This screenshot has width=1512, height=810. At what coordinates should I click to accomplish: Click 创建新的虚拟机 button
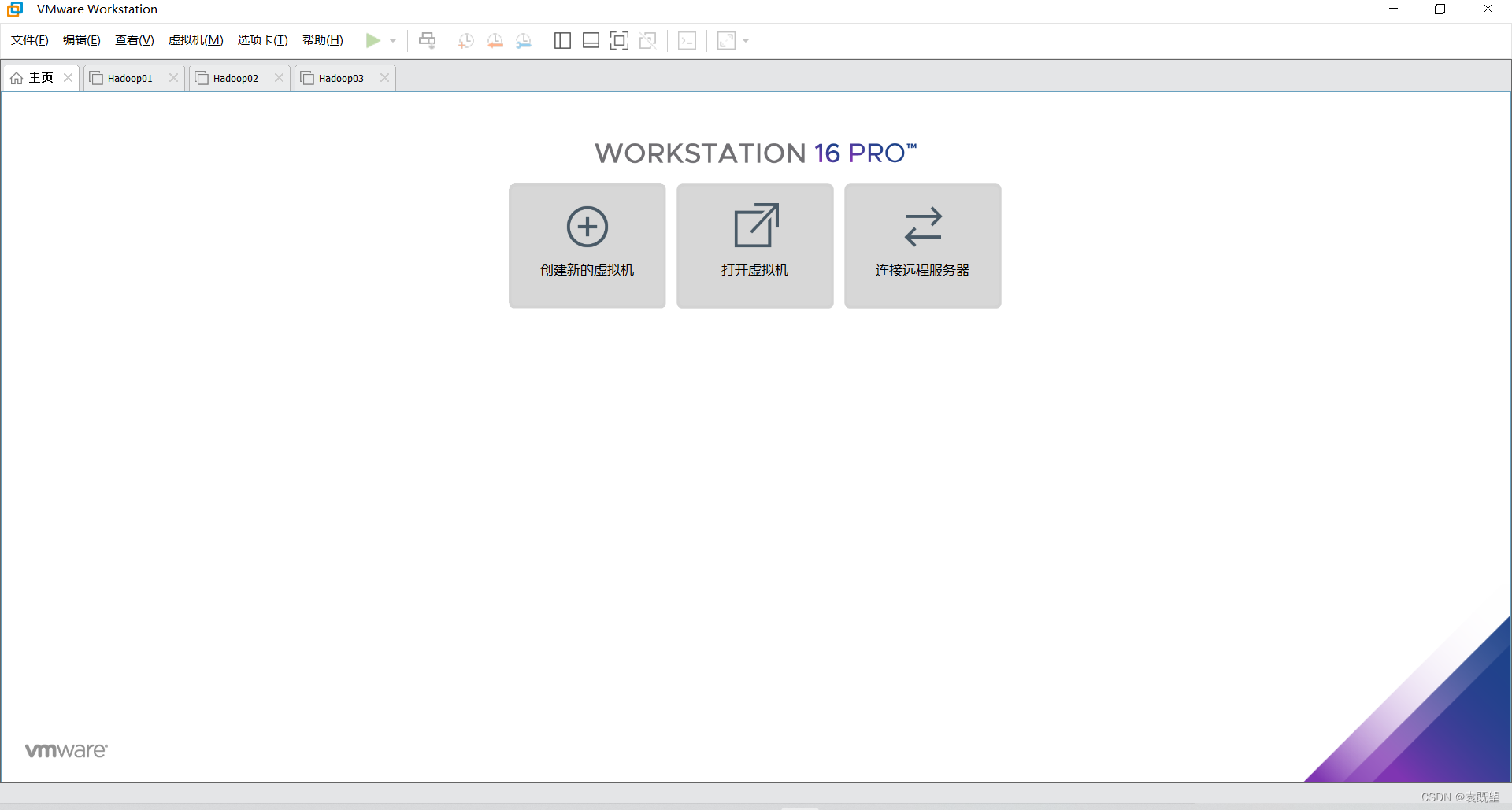coord(587,246)
